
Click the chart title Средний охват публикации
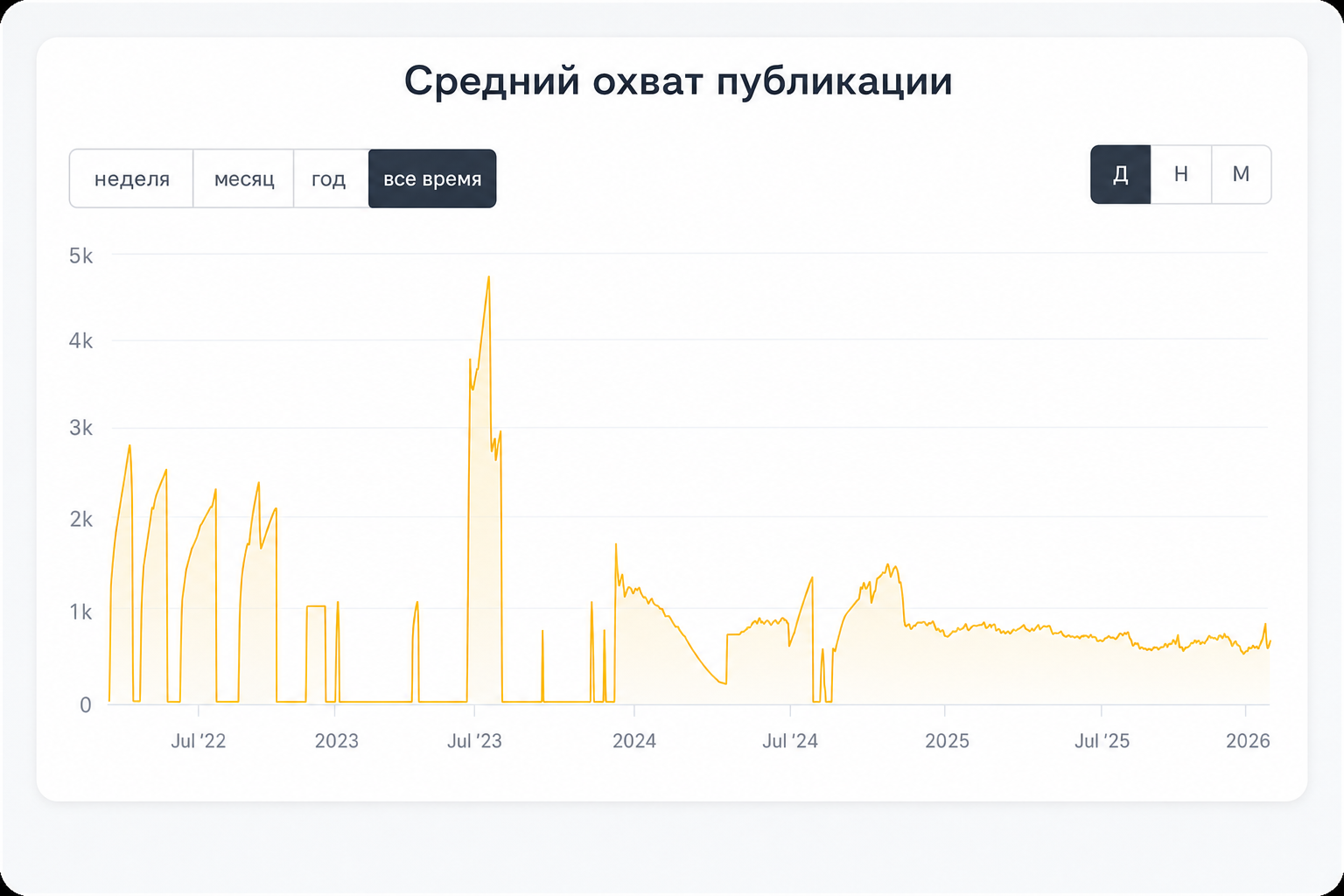pyautogui.click(x=678, y=81)
